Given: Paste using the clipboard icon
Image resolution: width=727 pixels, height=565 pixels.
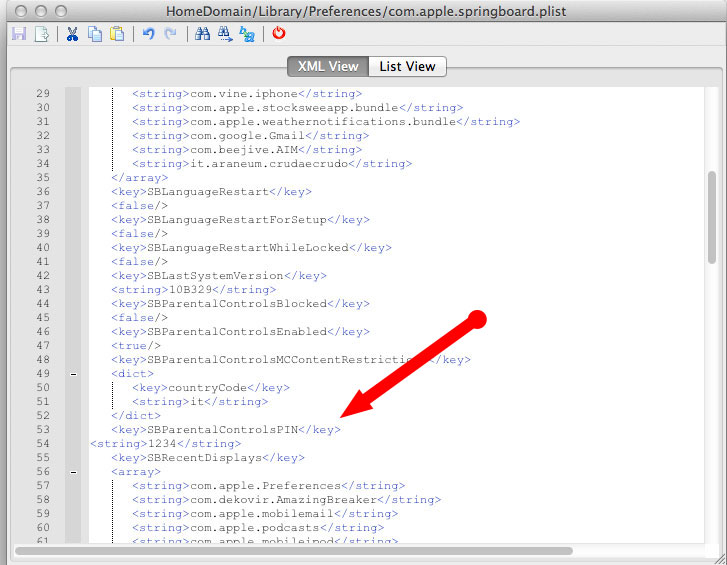Looking at the screenshot, I should (117, 34).
